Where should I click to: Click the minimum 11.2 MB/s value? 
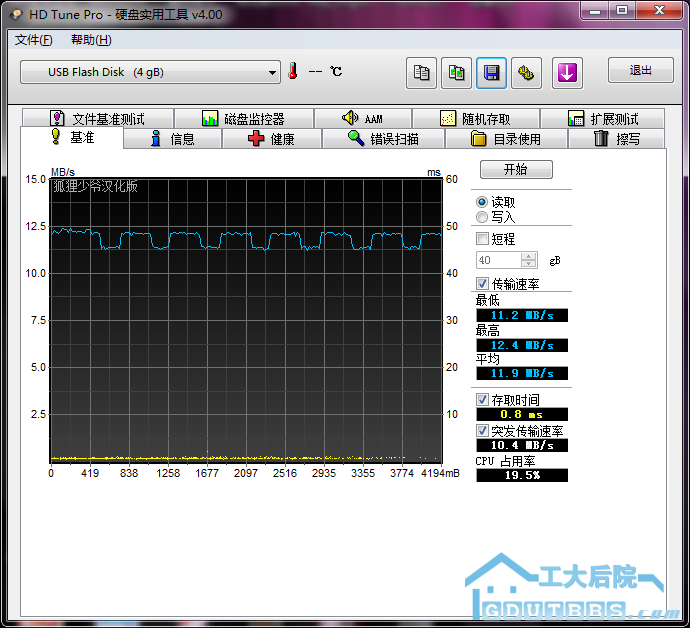(522, 315)
